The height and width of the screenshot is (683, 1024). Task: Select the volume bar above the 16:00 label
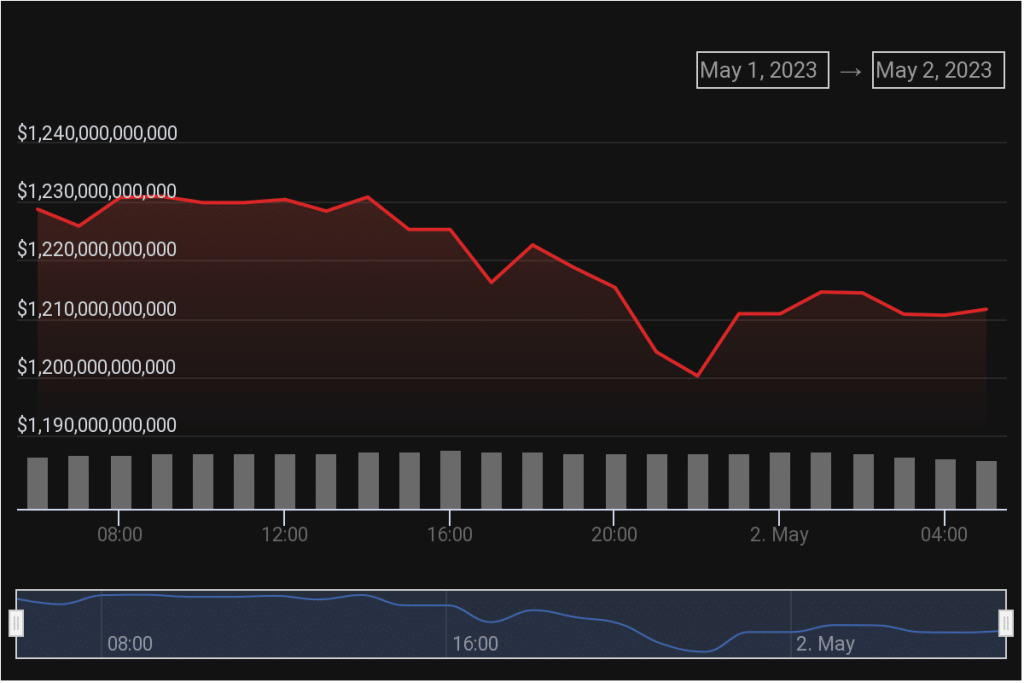450,480
